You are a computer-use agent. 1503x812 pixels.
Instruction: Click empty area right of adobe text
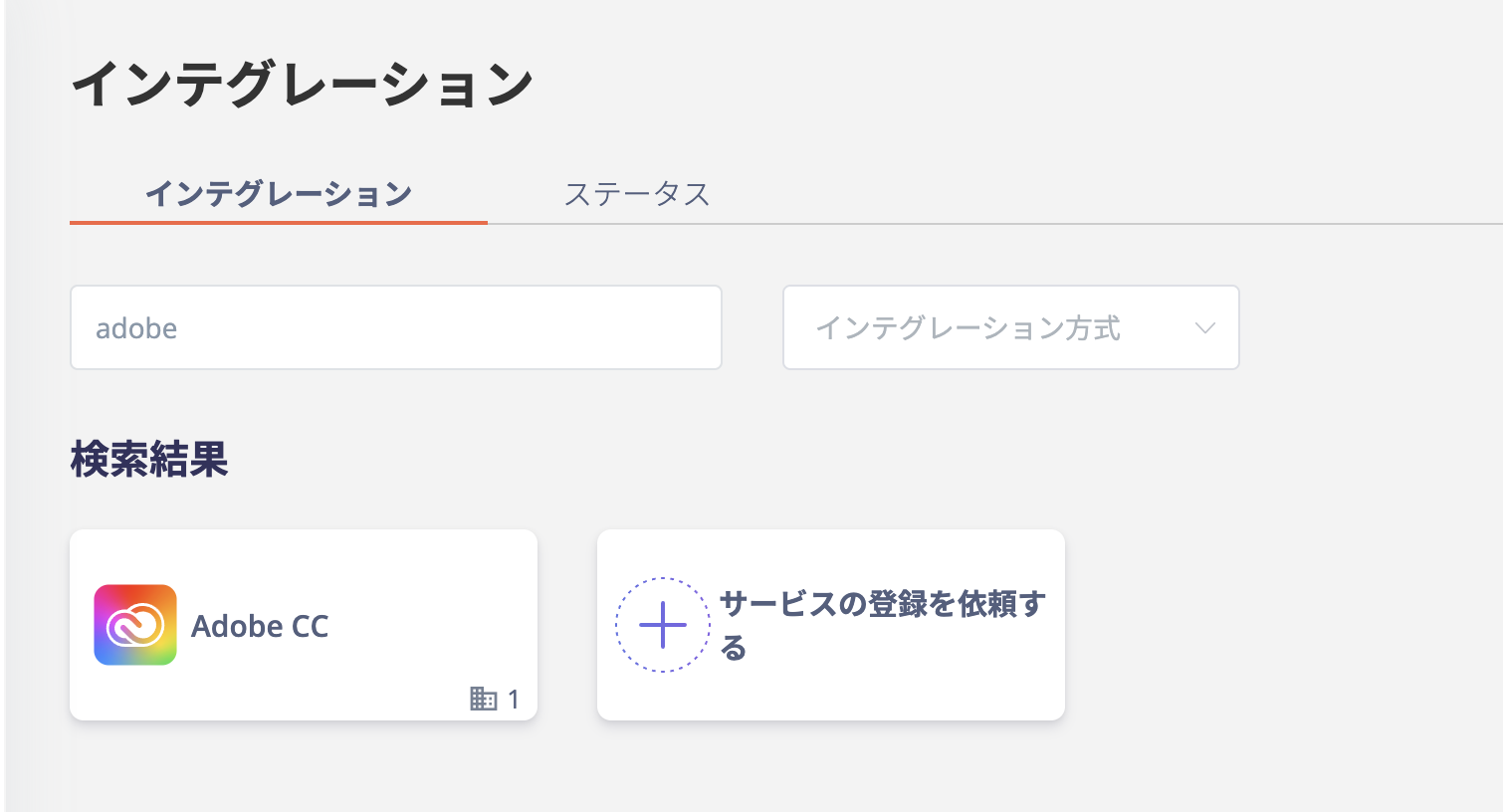coord(448,328)
